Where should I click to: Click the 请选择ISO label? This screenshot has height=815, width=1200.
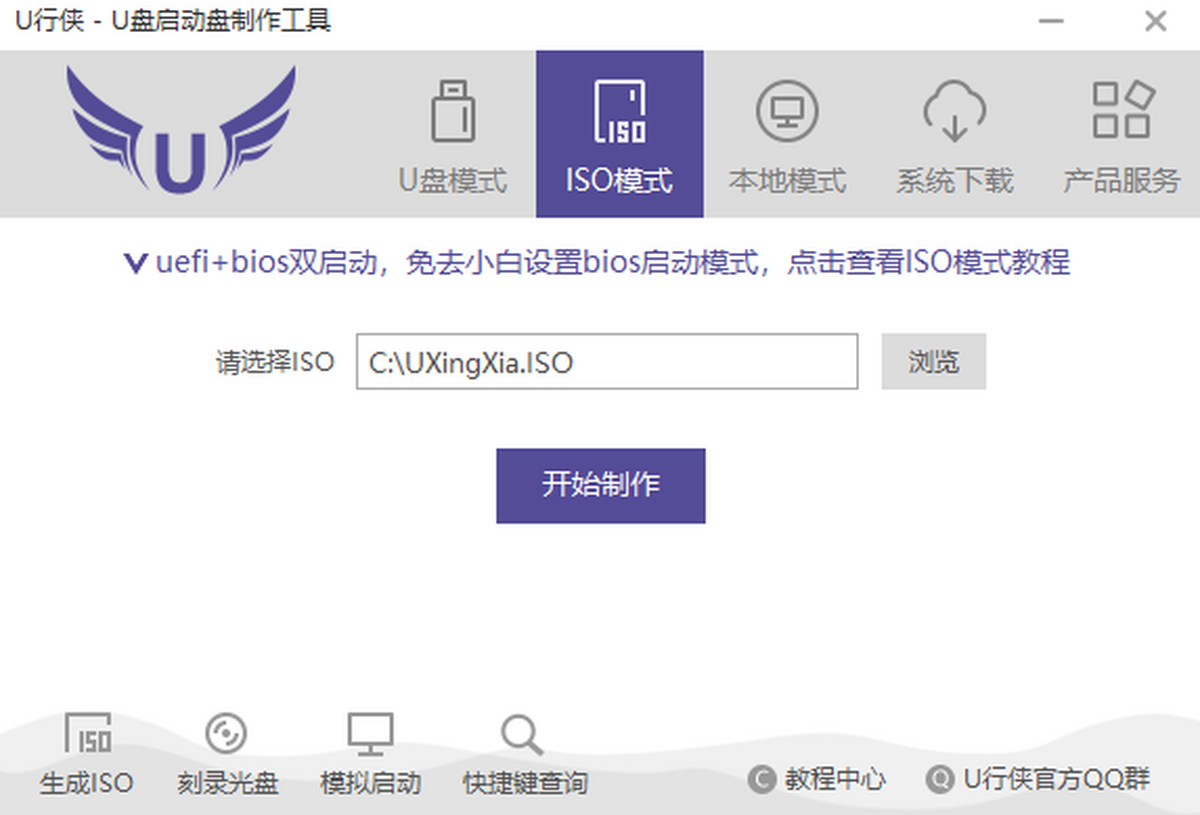274,361
